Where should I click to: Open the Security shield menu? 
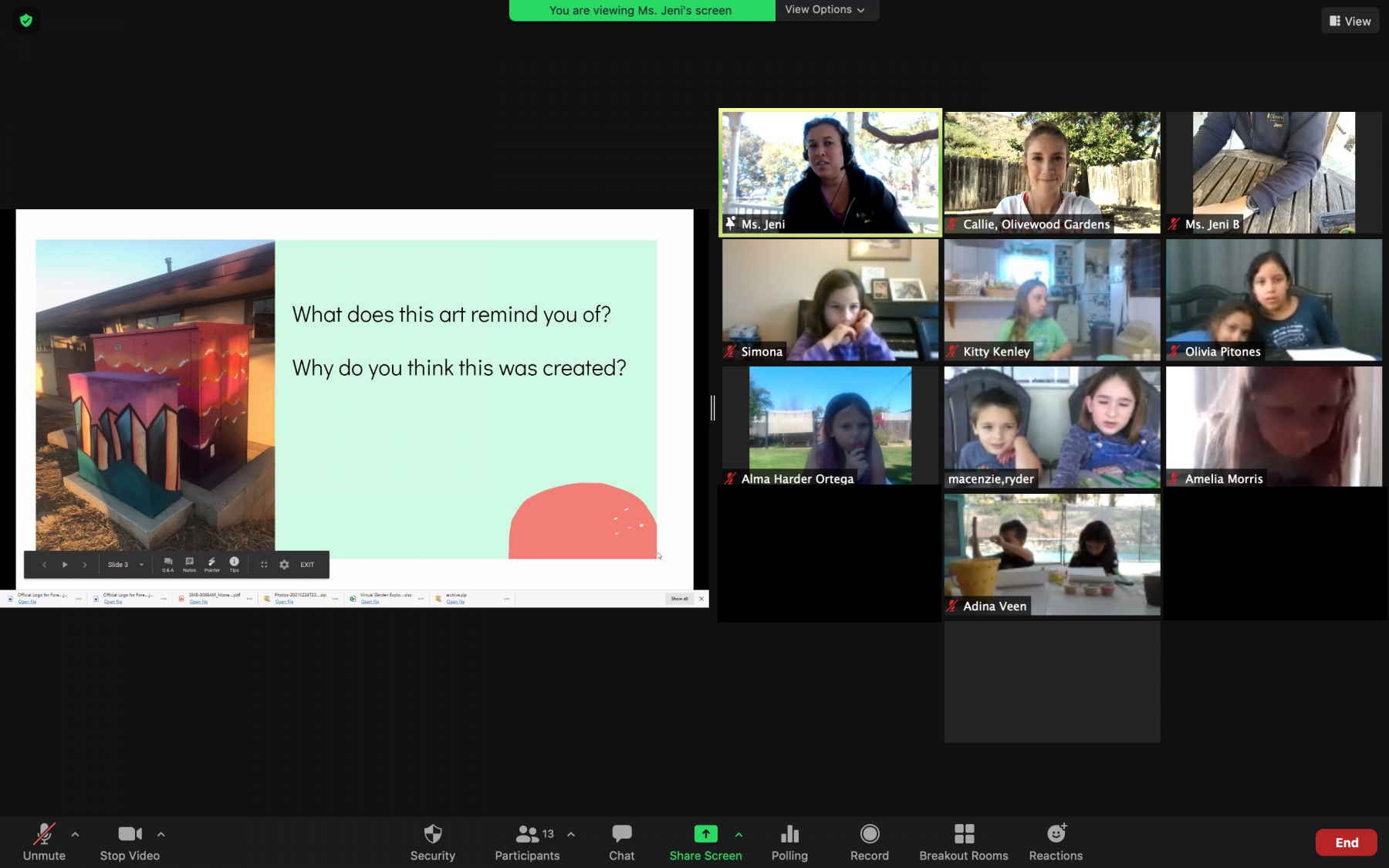(x=432, y=842)
